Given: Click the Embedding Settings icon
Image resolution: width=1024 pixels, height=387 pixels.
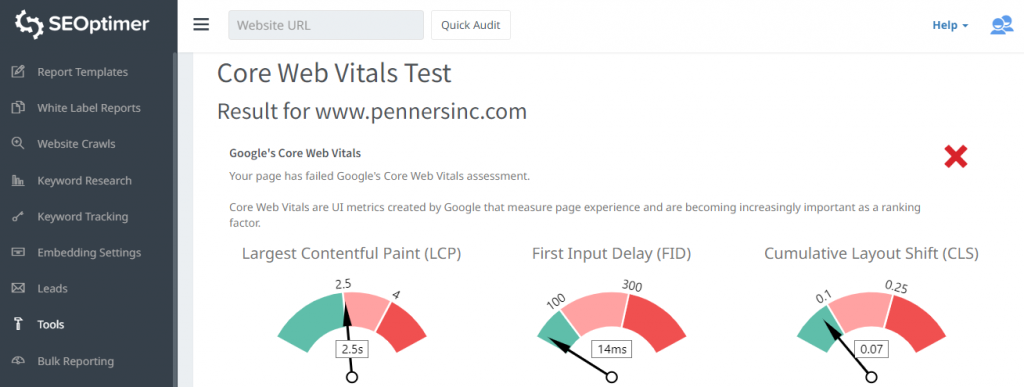Looking at the screenshot, I should click(18, 253).
